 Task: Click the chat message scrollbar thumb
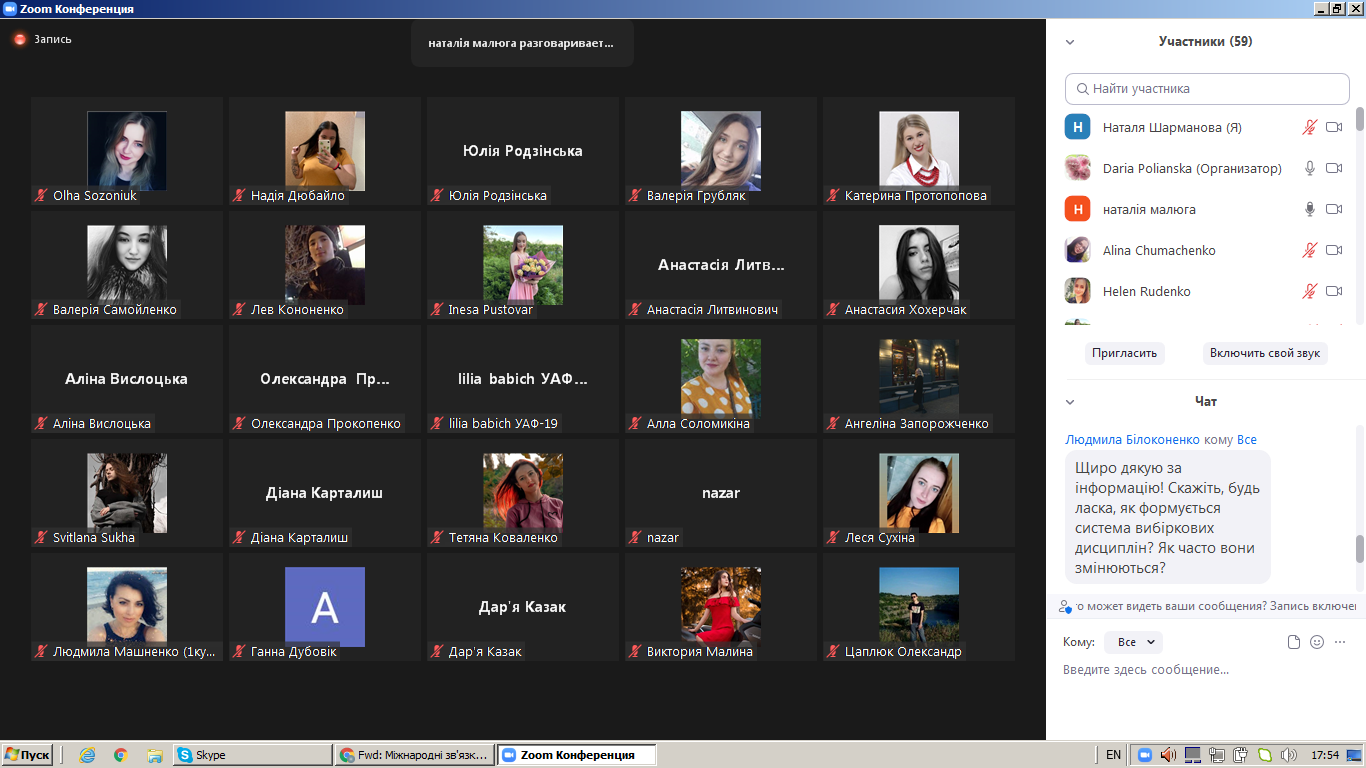(x=1359, y=548)
